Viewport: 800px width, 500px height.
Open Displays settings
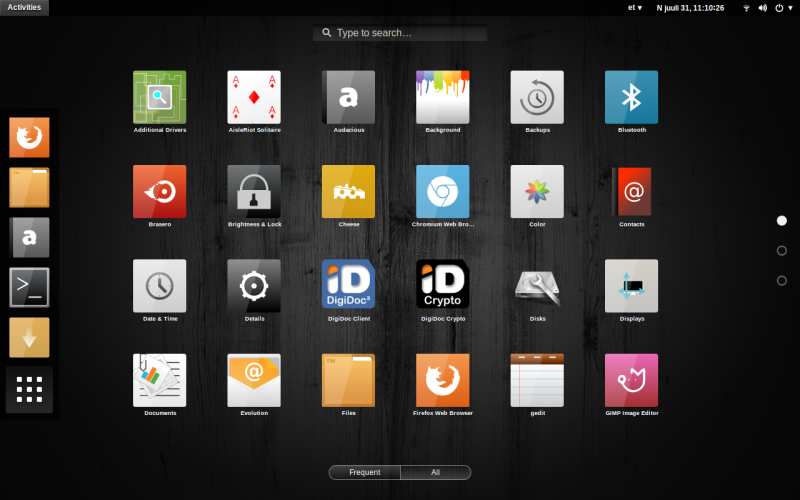pos(632,286)
